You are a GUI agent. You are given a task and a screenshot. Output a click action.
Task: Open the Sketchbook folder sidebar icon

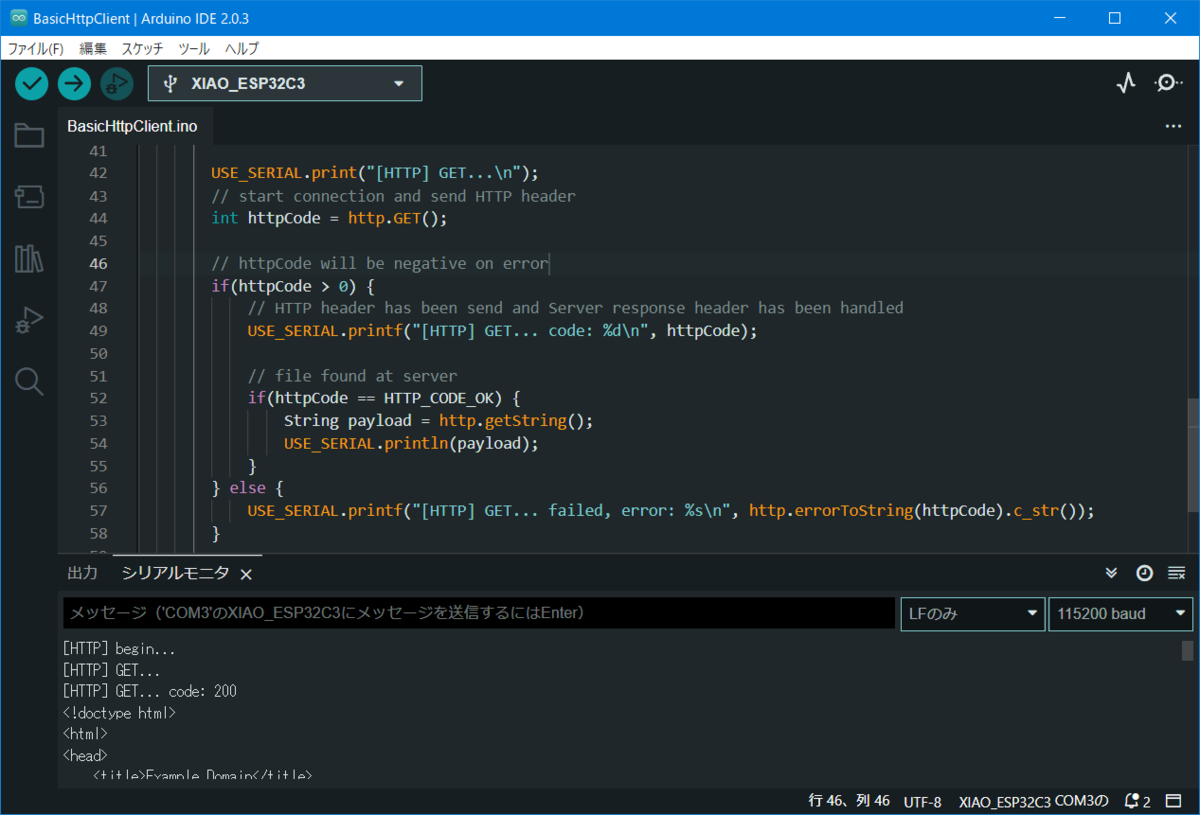point(29,136)
